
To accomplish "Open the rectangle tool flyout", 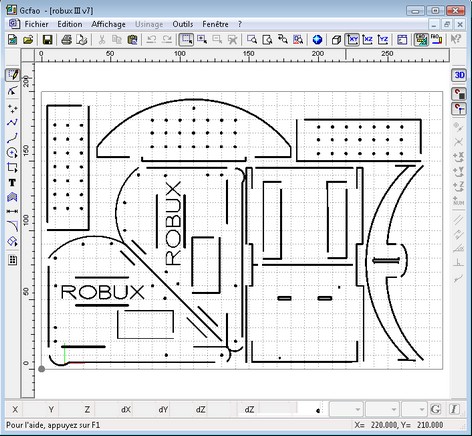I will (12, 168).
